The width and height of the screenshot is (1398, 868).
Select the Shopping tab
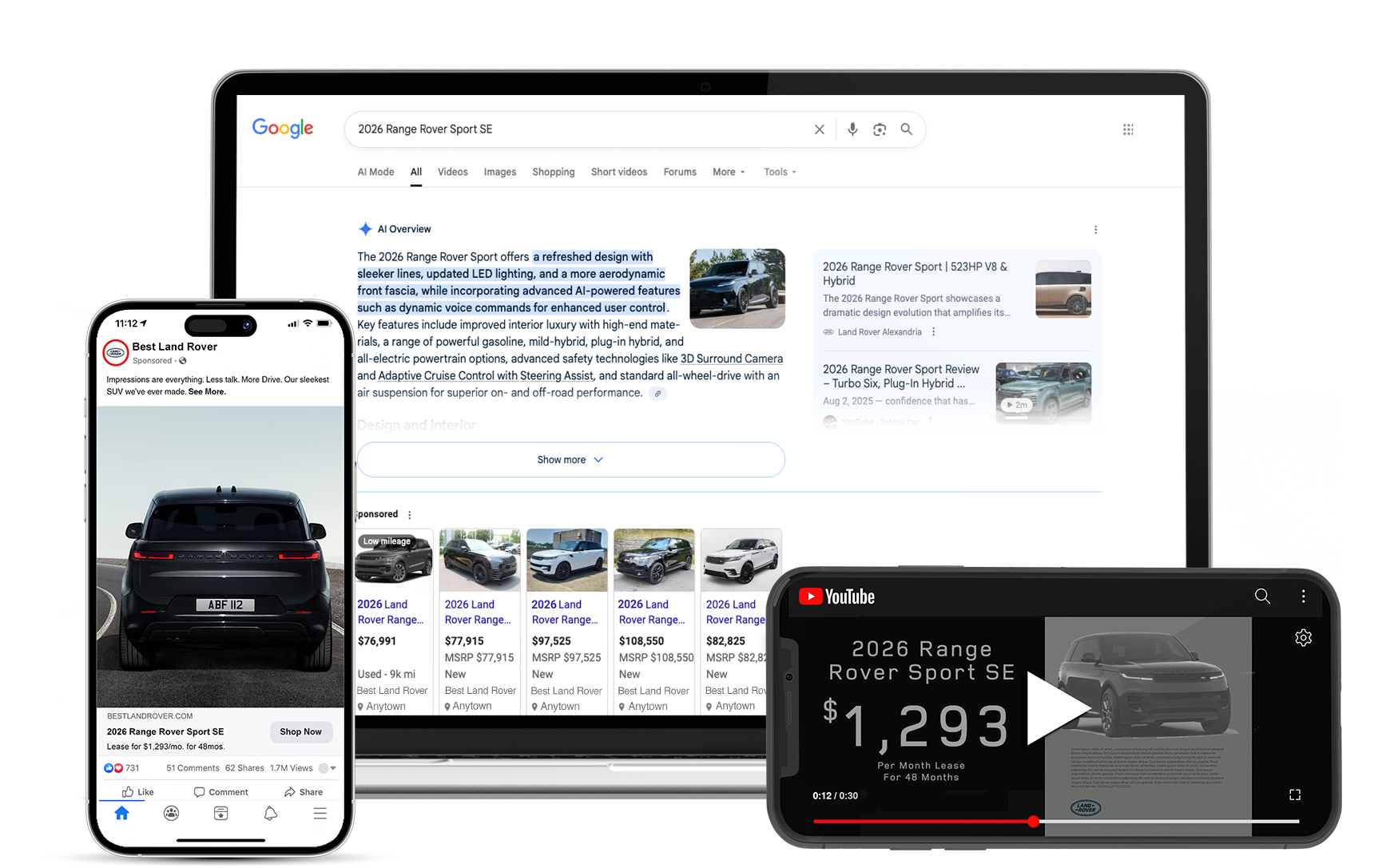click(553, 172)
